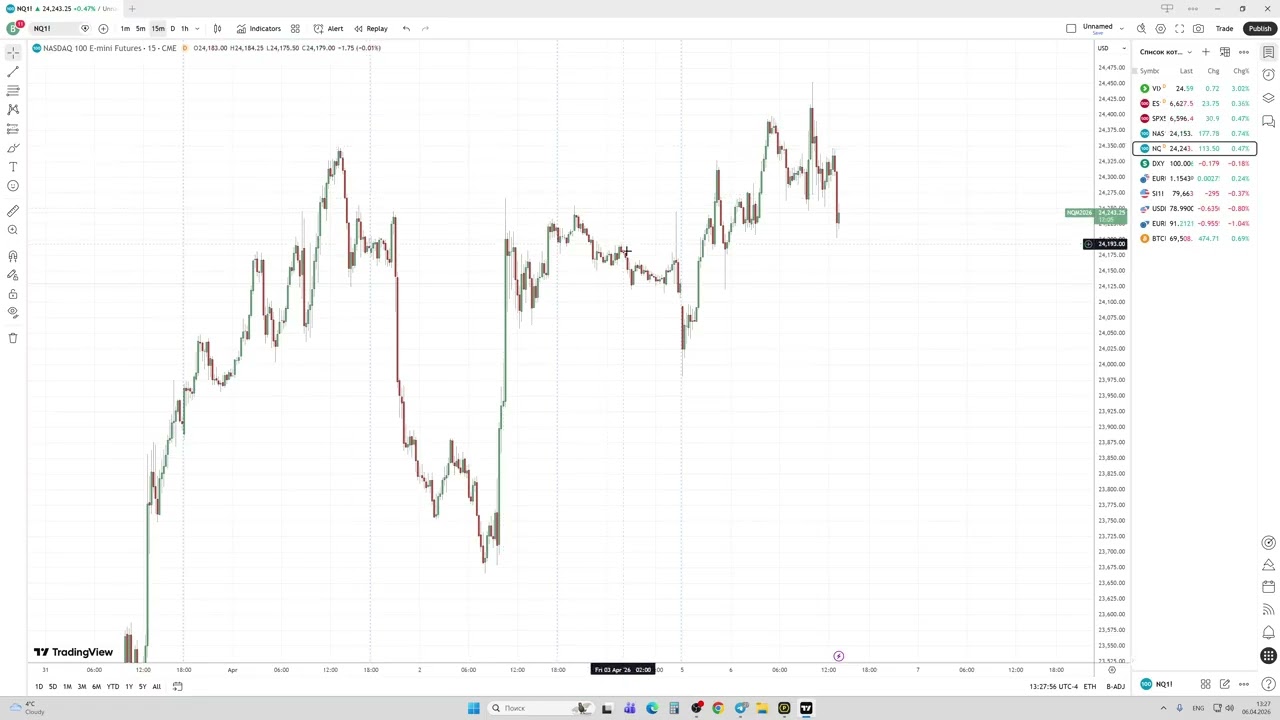The width and height of the screenshot is (1280, 720).
Task: Click the Publish button
Action: coord(1259,29)
